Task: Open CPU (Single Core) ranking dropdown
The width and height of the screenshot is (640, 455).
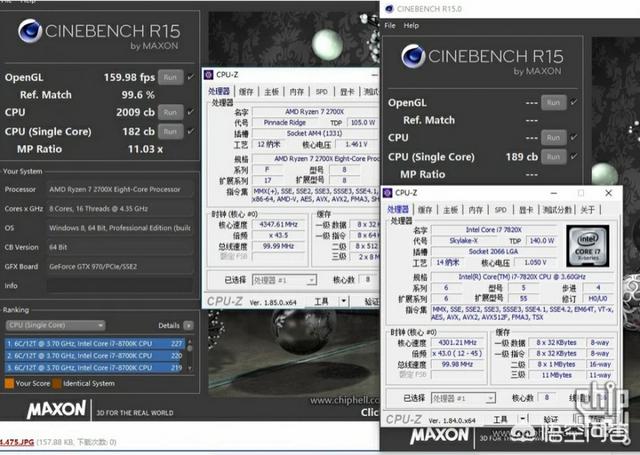Action: [56, 325]
